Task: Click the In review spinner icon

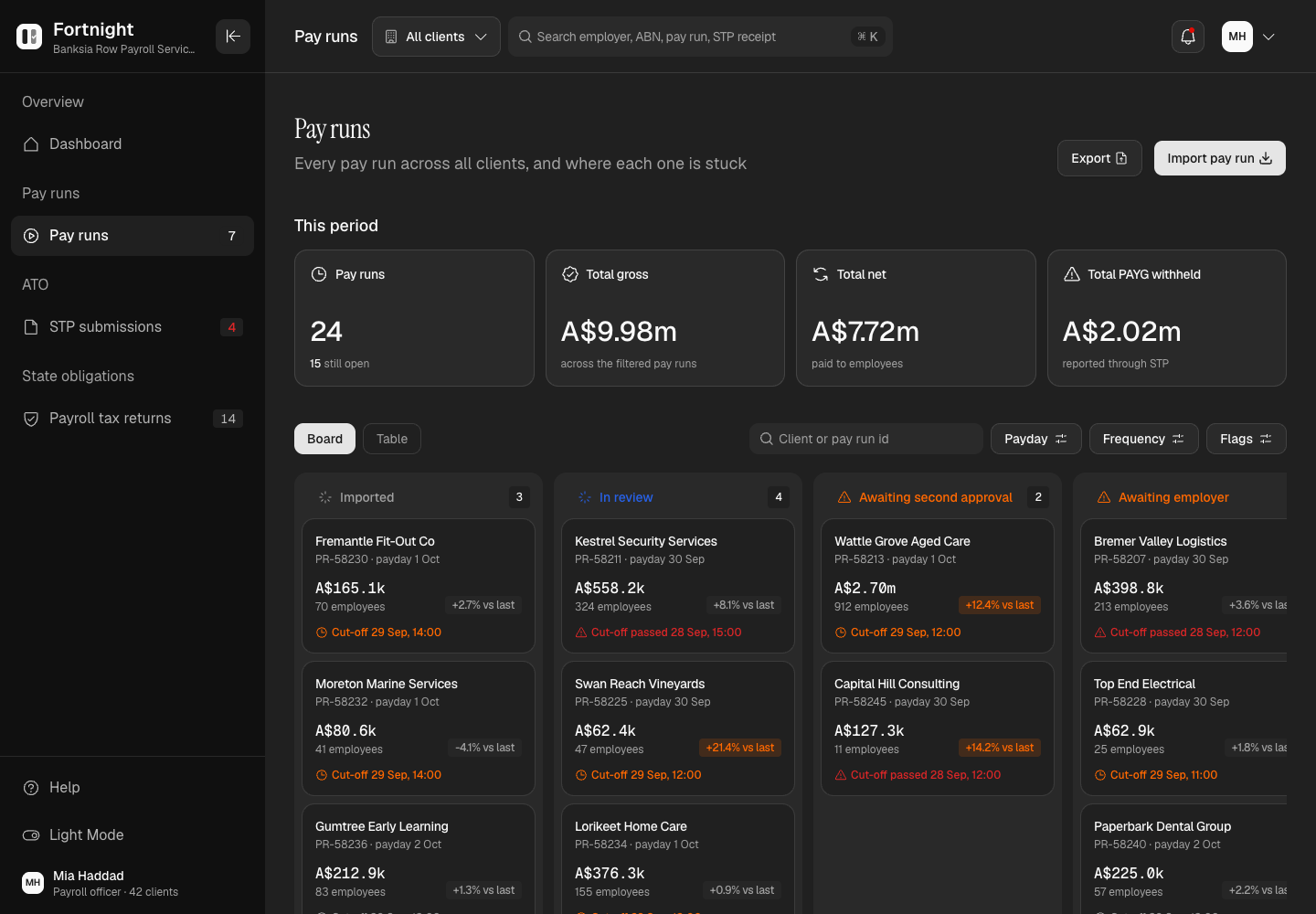Action: (x=585, y=497)
